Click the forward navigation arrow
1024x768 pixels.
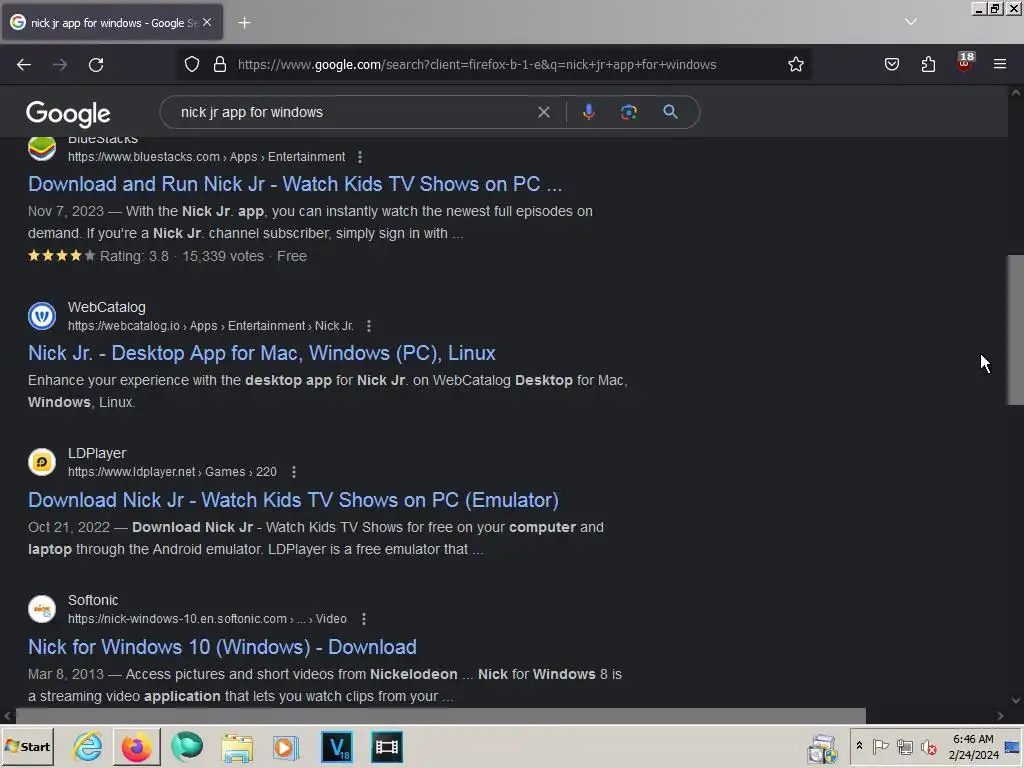point(60,65)
